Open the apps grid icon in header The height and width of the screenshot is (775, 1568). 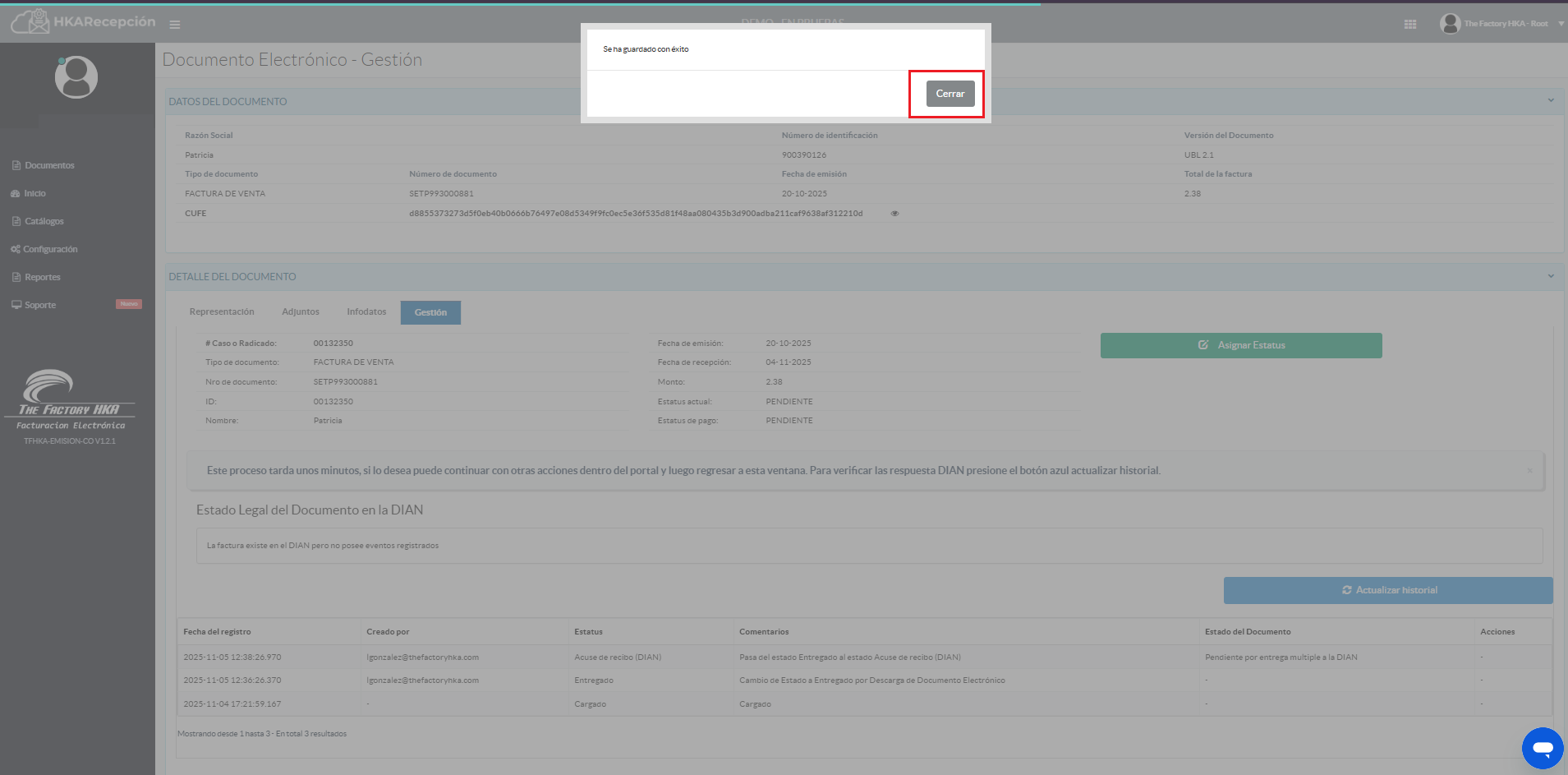1409,25
